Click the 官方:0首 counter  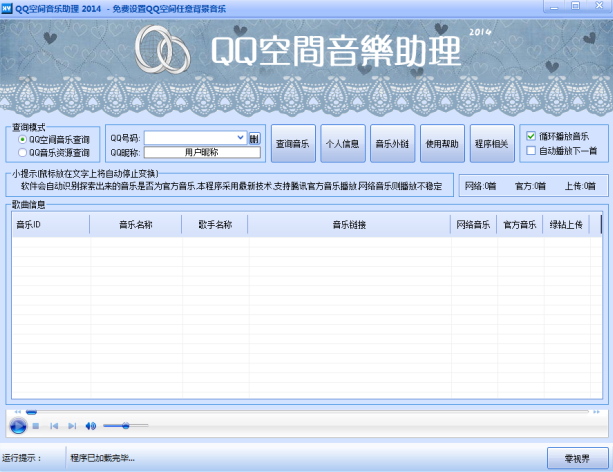pos(530,186)
